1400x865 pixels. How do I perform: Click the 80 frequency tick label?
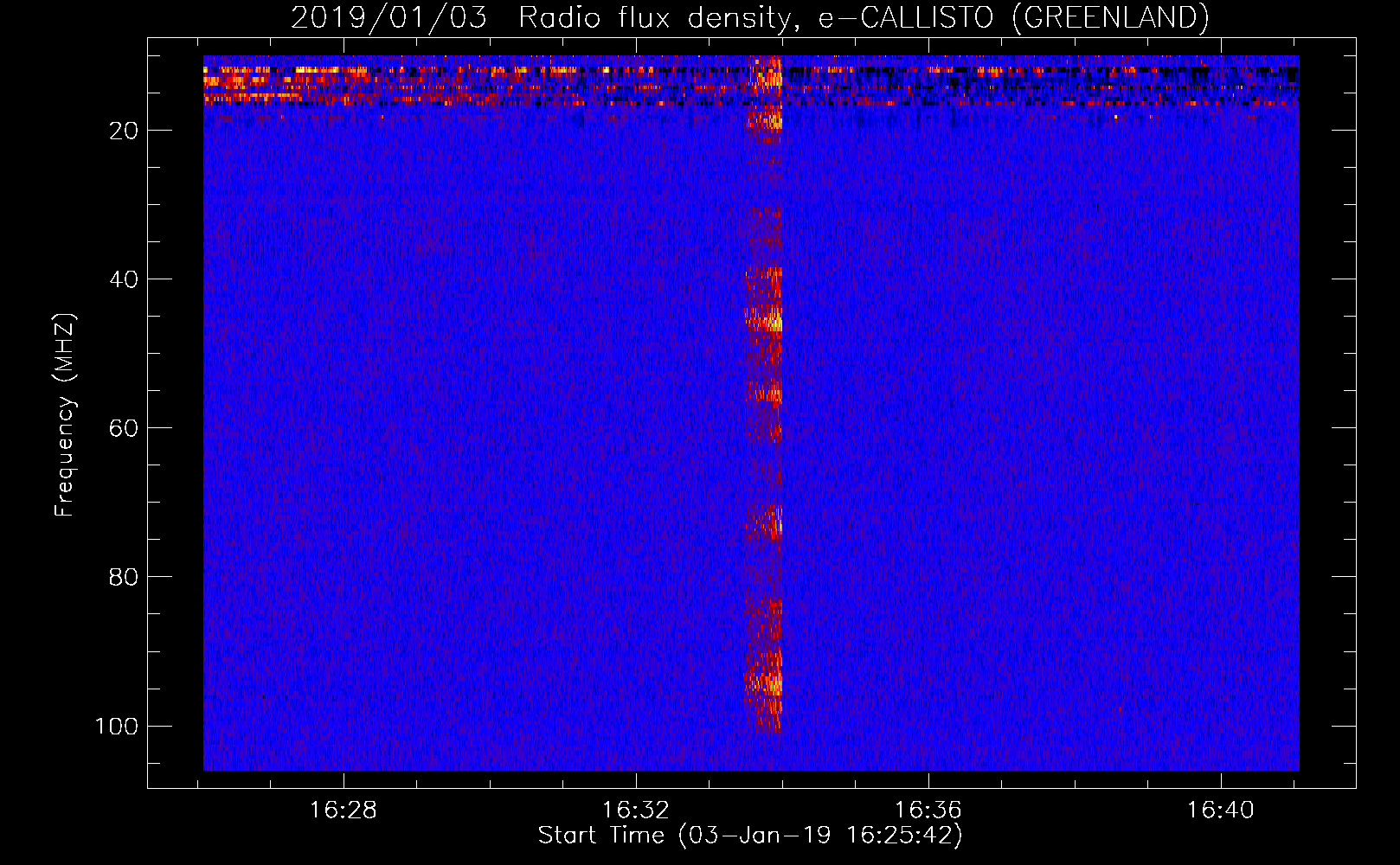(x=124, y=577)
